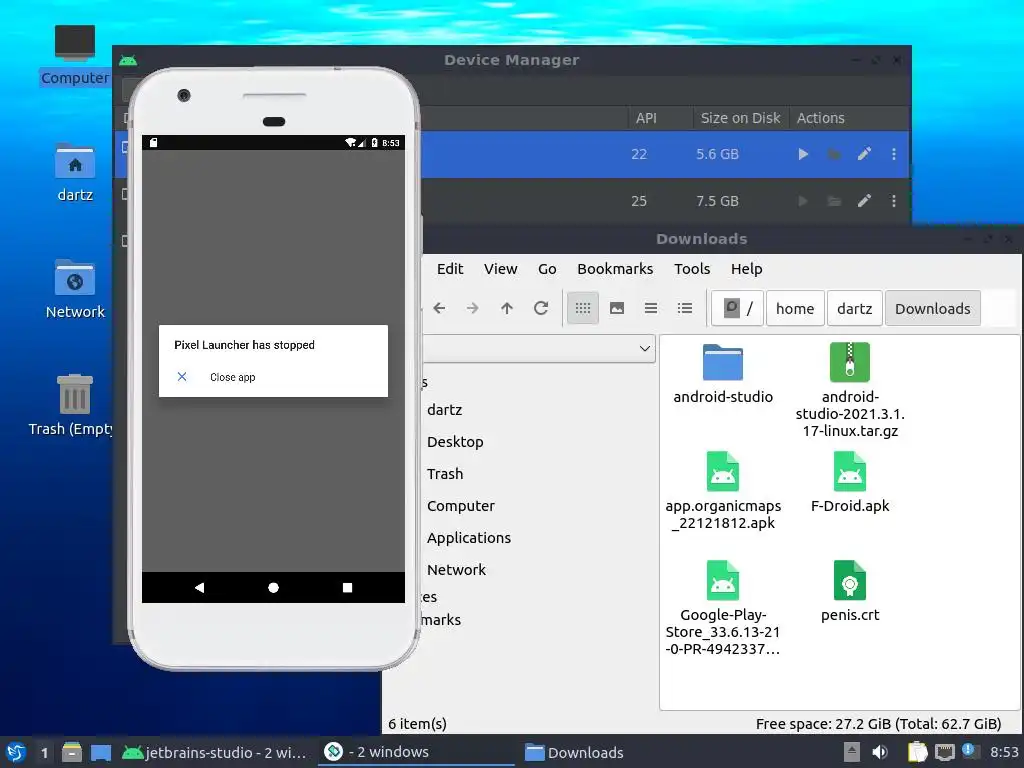Navigate to dartz path segment

tap(854, 308)
